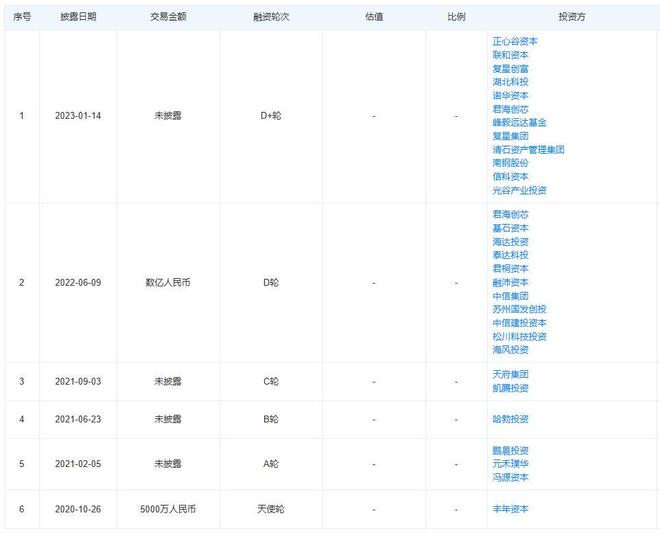Open 中信建投资本 investor link
660x533 pixels.
coord(519,323)
